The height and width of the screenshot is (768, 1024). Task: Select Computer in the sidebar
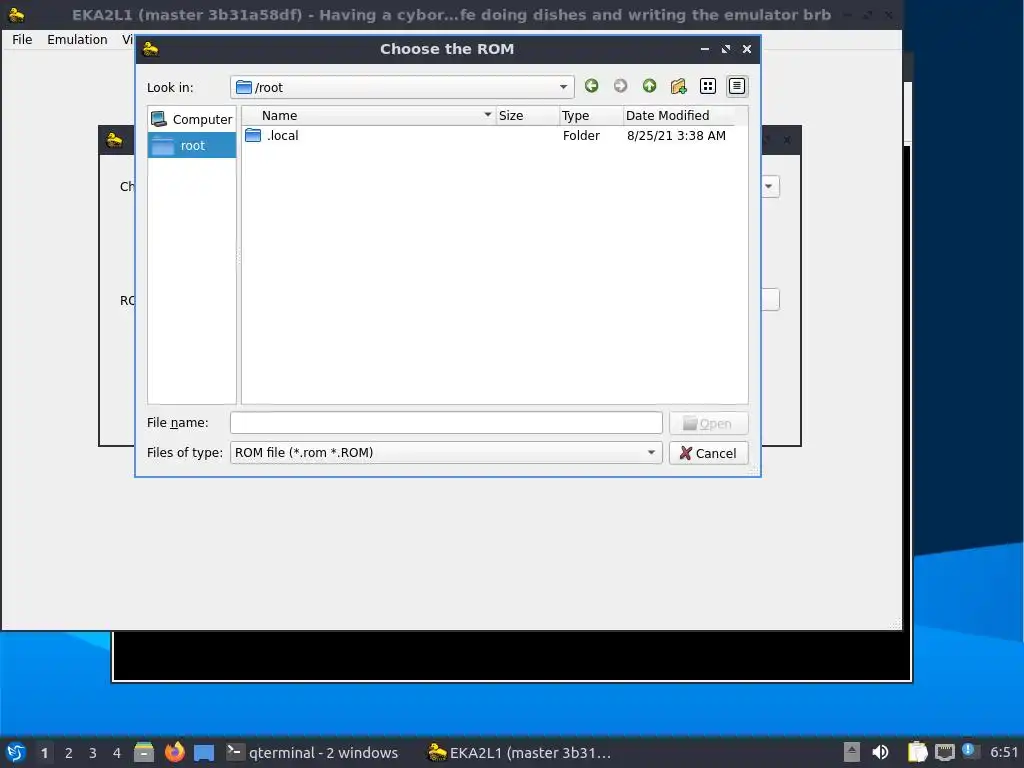tap(191, 120)
